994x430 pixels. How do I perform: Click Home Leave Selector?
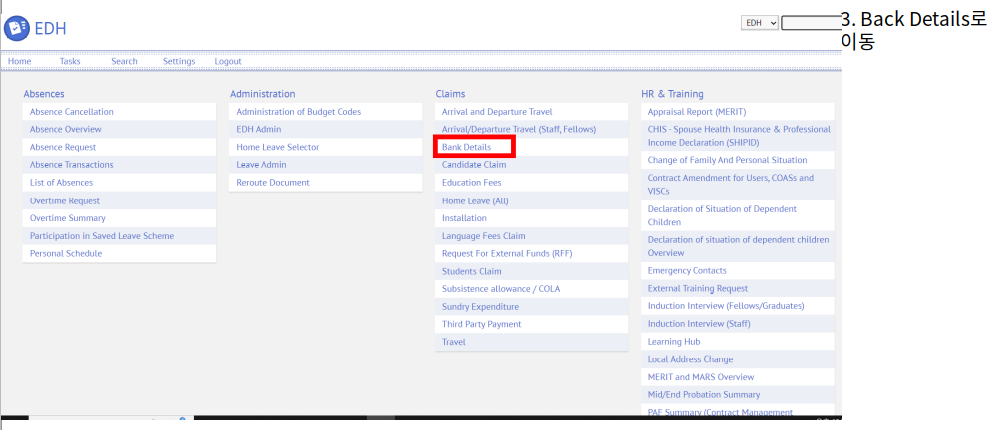pyautogui.click(x=278, y=147)
